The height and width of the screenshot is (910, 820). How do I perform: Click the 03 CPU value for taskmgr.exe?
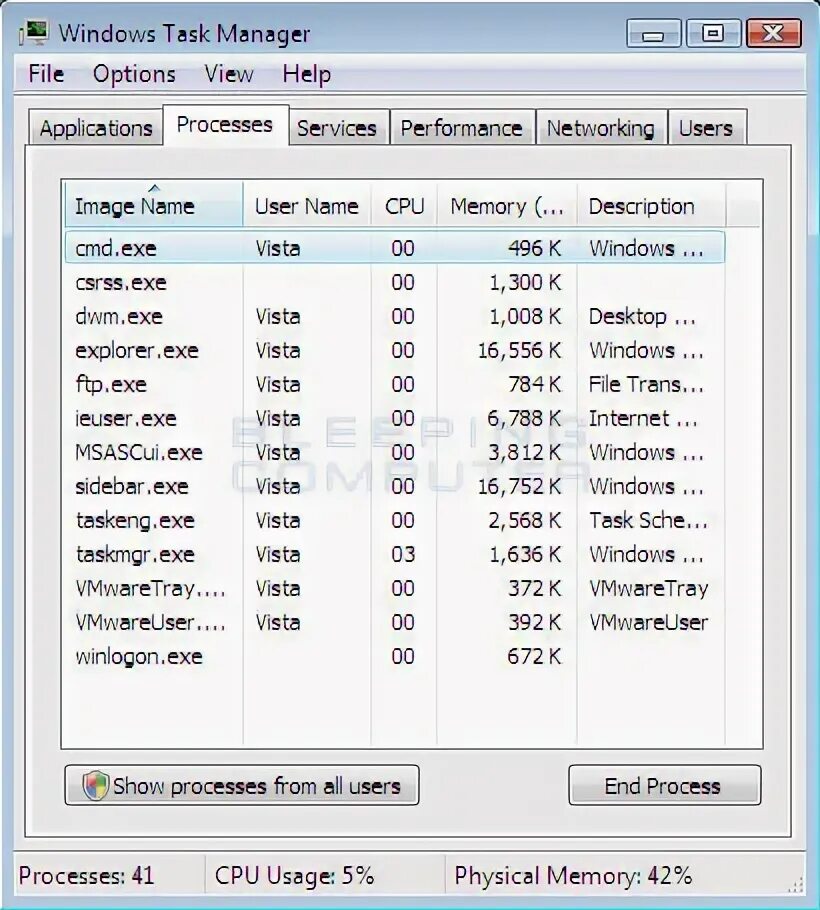pos(403,554)
